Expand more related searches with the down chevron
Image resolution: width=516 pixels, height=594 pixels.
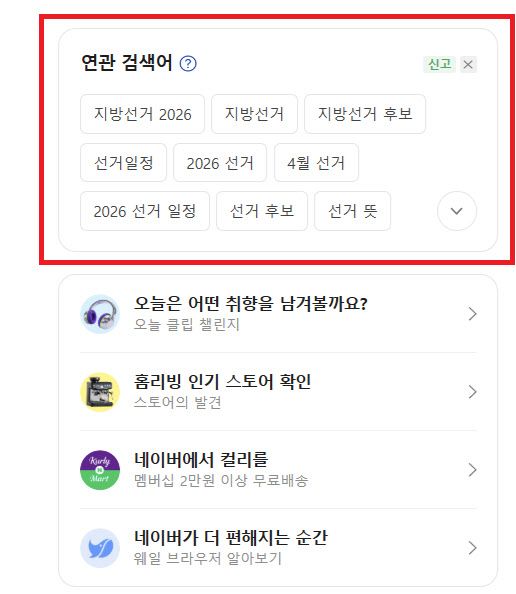pyautogui.click(x=457, y=211)
